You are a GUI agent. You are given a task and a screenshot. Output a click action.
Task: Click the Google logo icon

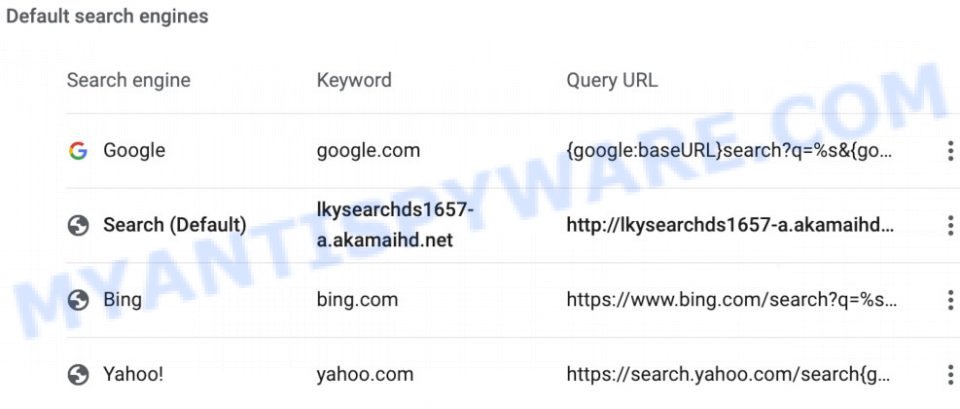coord(78,151)
